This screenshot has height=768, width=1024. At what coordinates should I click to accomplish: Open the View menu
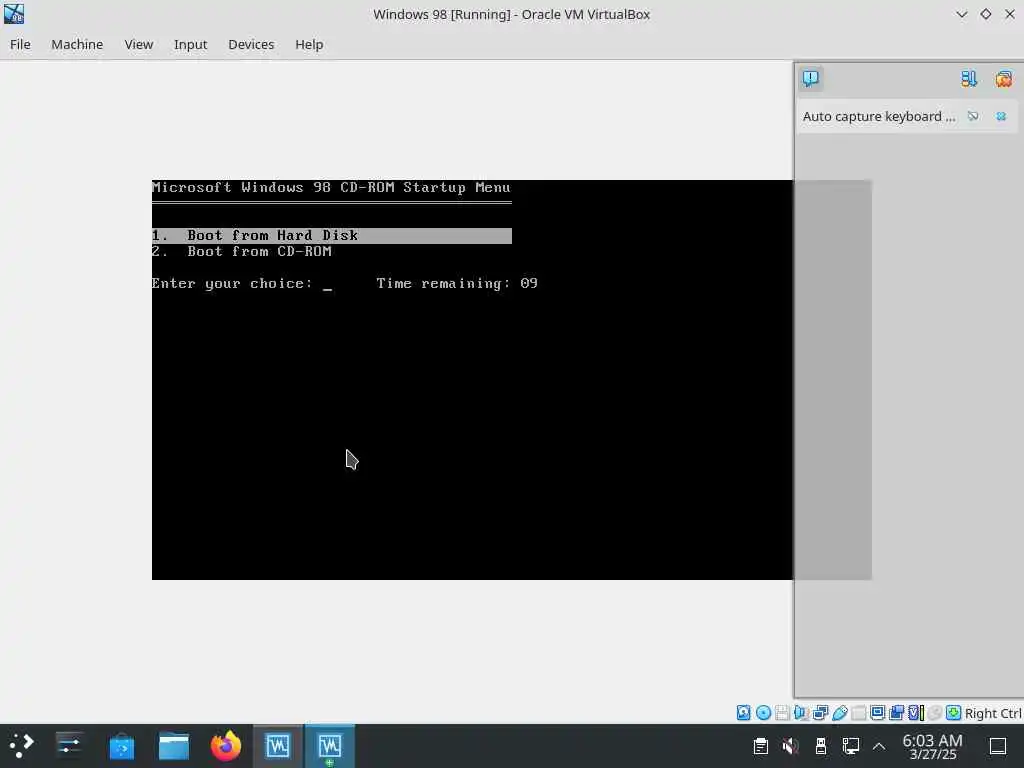coord(138,44)
